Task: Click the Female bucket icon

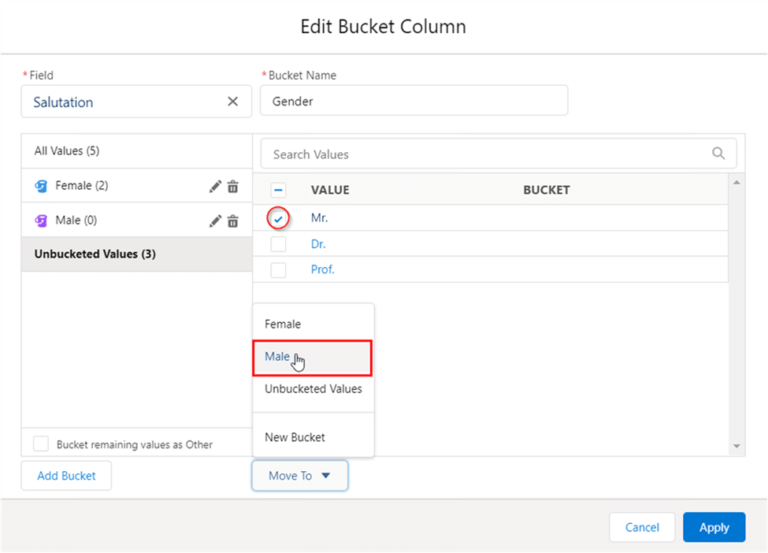Action: [41, 186]
